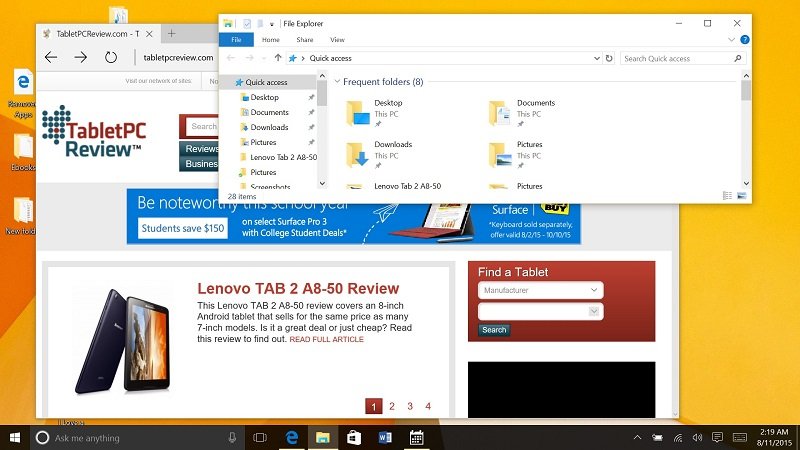Select Downloads in the navigation pane
Viewport: 800px width, 450px height.
tap(269, 127)
